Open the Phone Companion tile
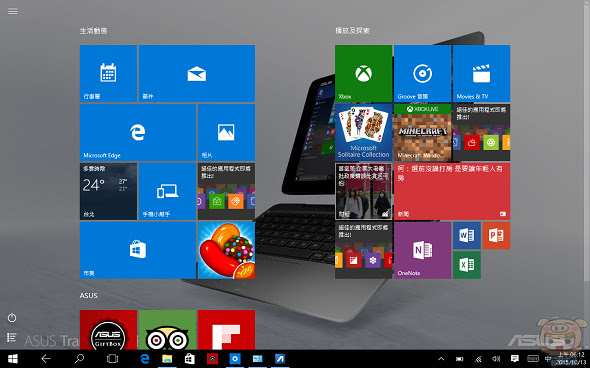The height and width of the screenshot is (368, 590). 167,191
